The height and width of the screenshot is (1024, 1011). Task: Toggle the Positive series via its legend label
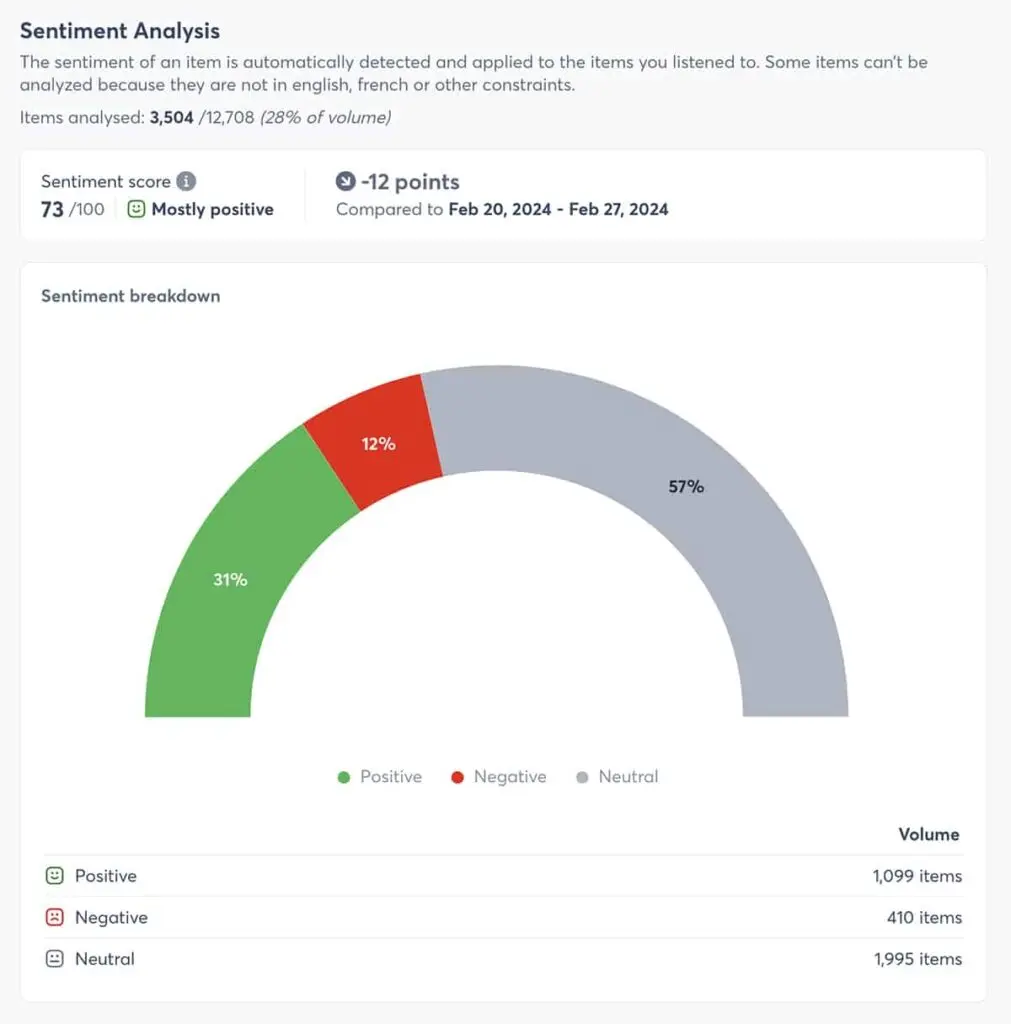click(x=389, y=776)
